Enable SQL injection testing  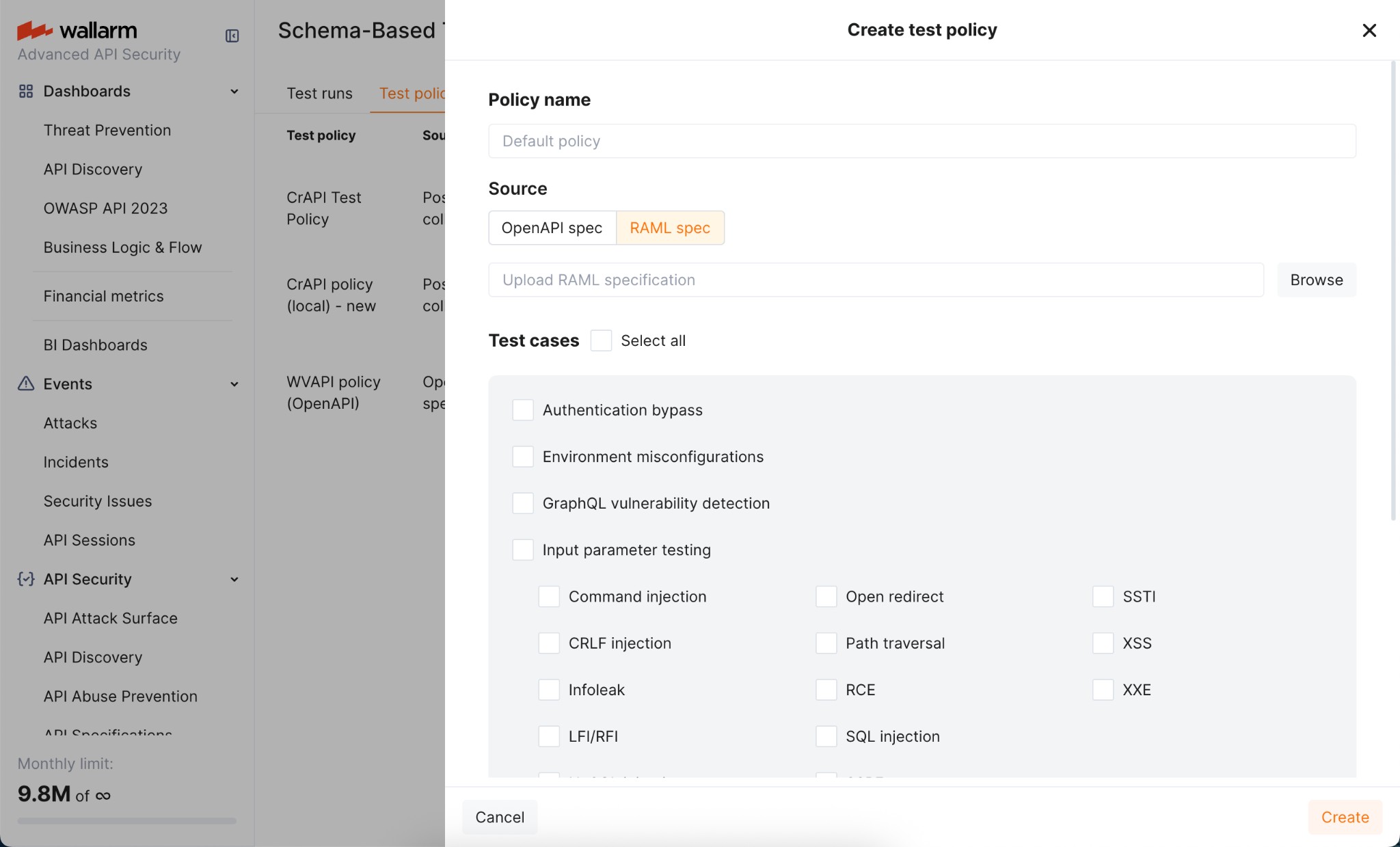[826, 736]
